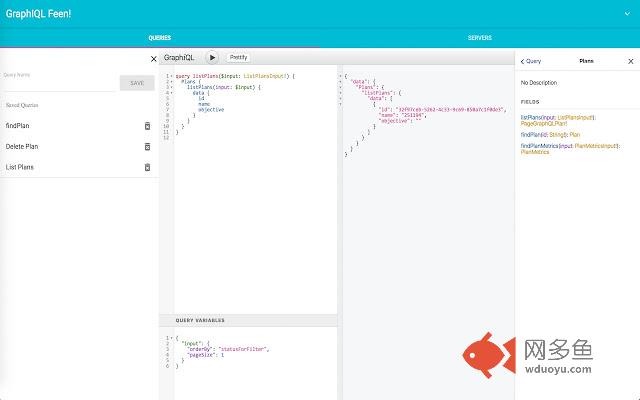The height and width of the screenshot is (400, 640).
Task: Delete the List Plans saved query
Action: 147,167
